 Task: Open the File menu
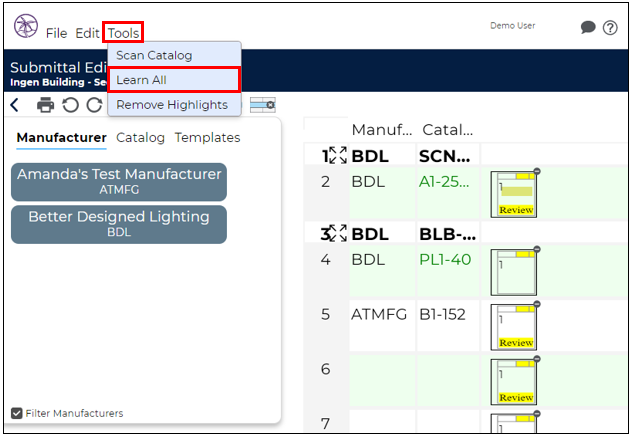pyautogui.click(x=56, y=33)
